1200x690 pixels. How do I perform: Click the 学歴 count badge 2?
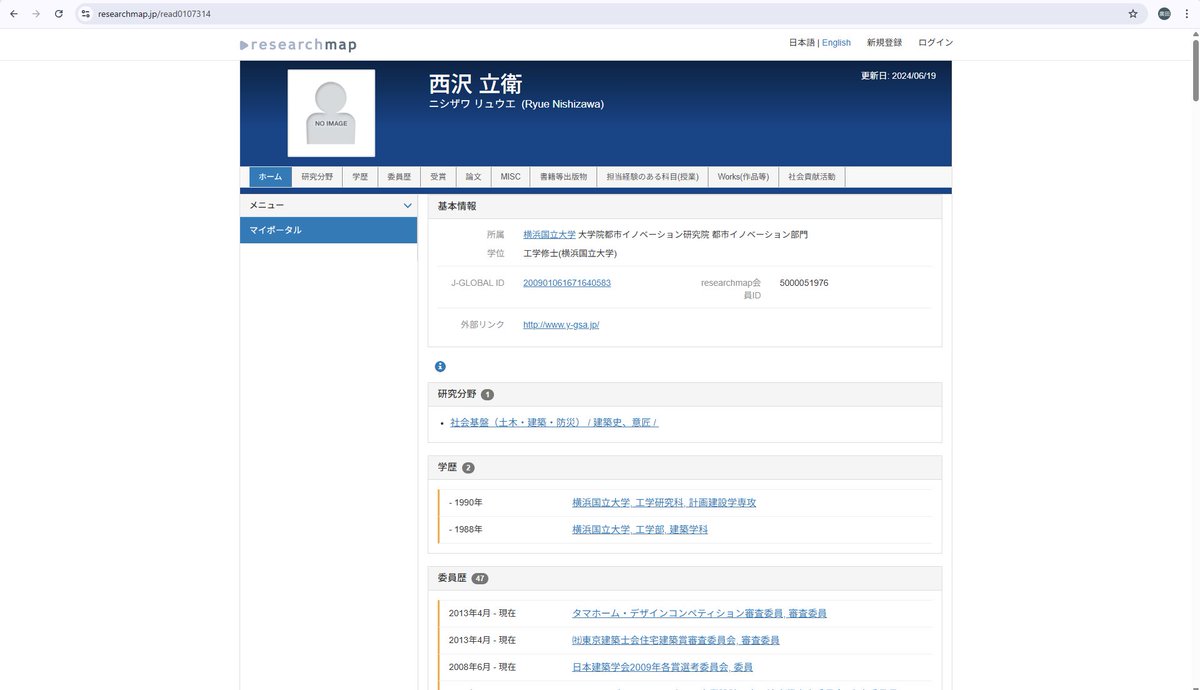[469, 468]
